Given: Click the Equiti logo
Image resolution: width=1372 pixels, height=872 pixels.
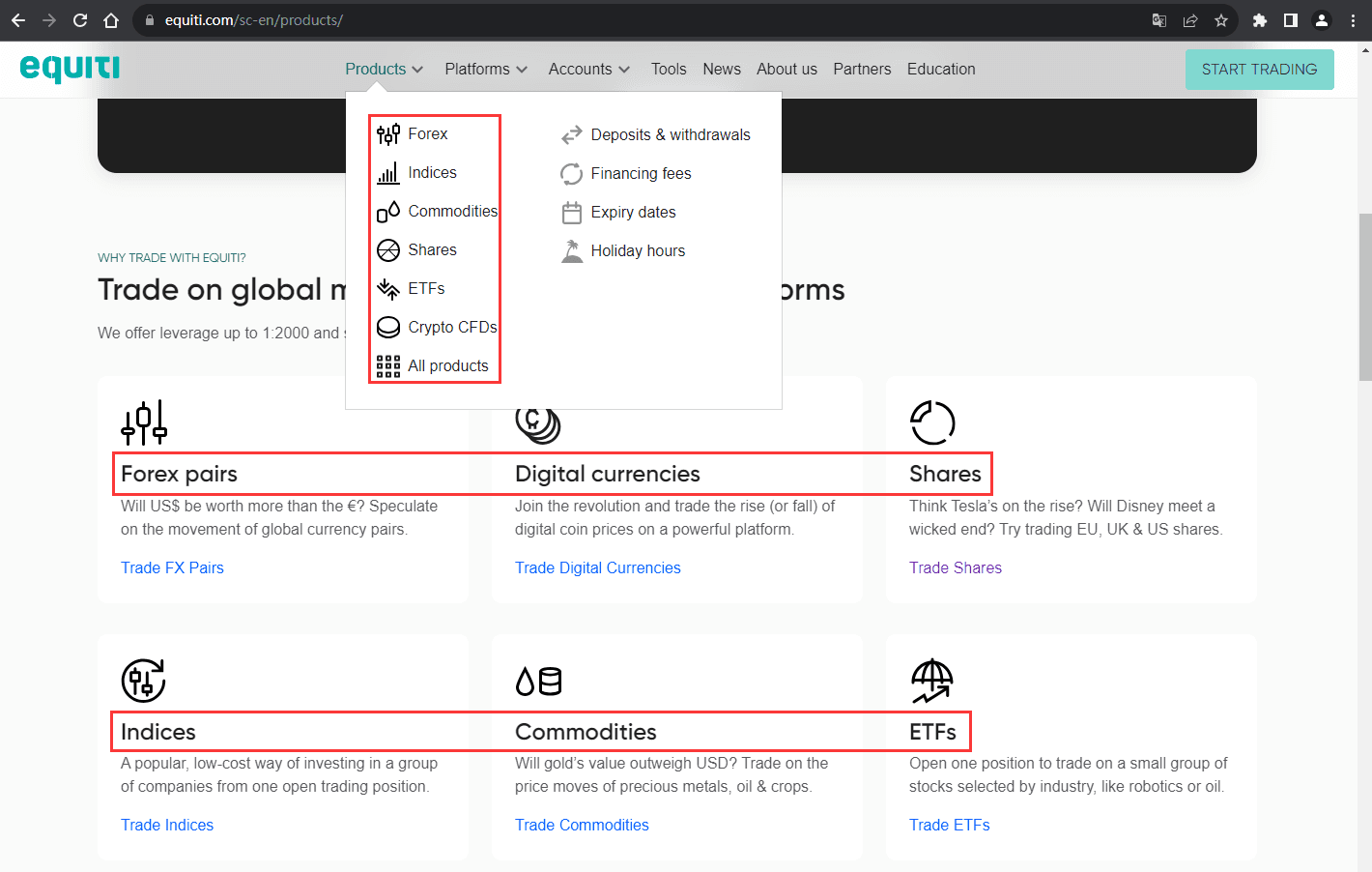Looking at the screenshot, I should point(70,68).
